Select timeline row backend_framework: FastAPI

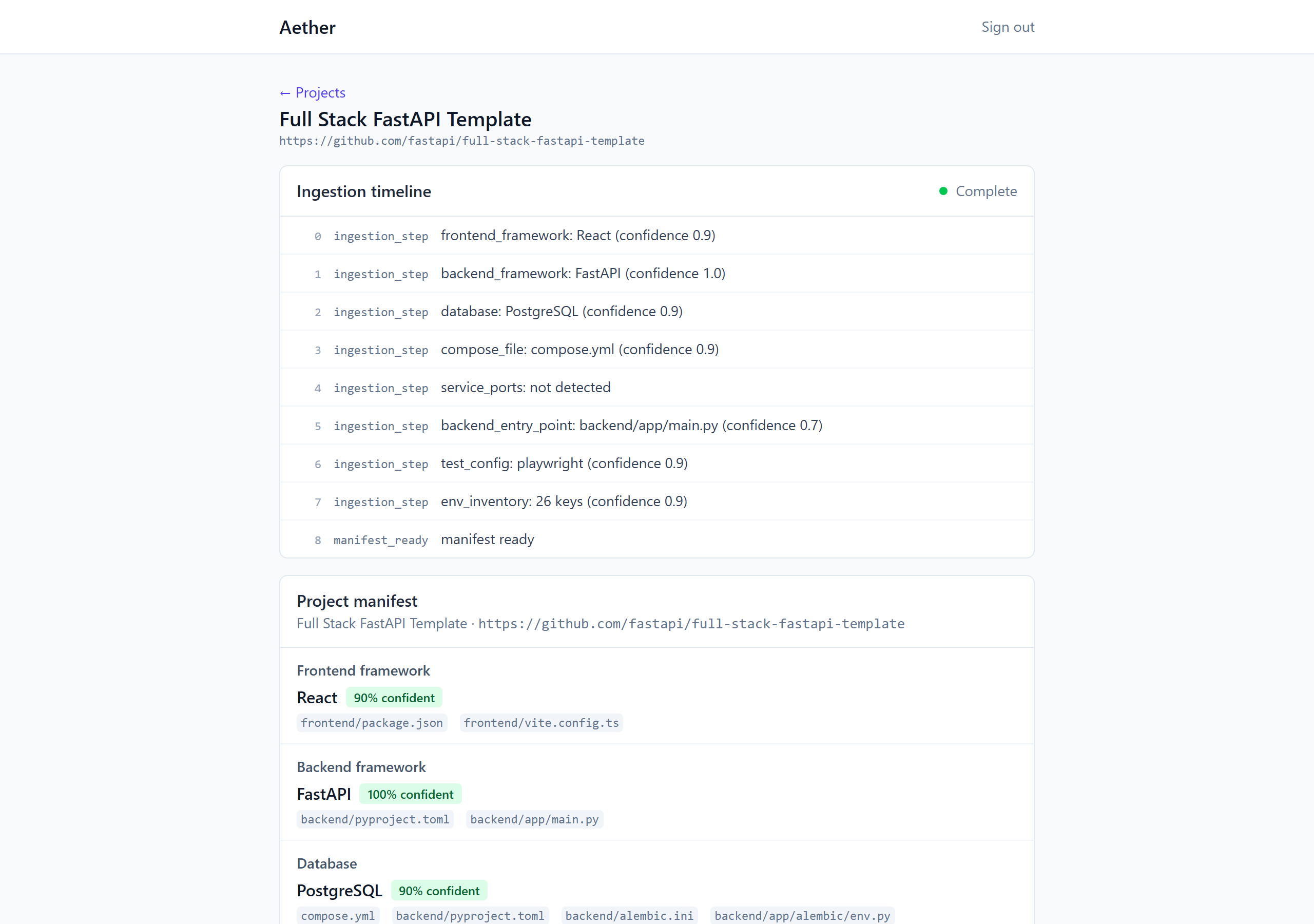tap(656, 273)
